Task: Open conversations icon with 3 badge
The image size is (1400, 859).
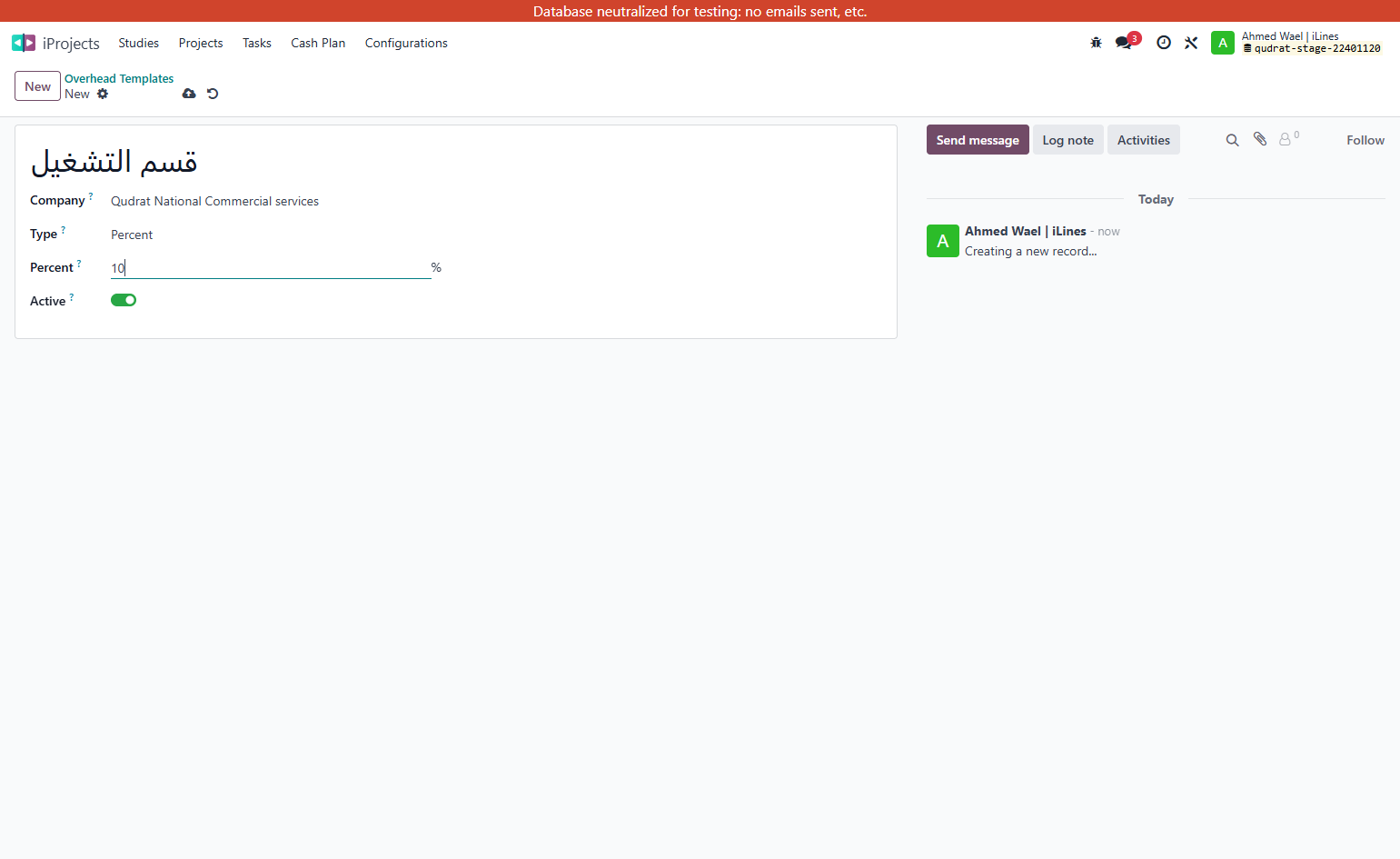Action: [x=1127, y=42]
